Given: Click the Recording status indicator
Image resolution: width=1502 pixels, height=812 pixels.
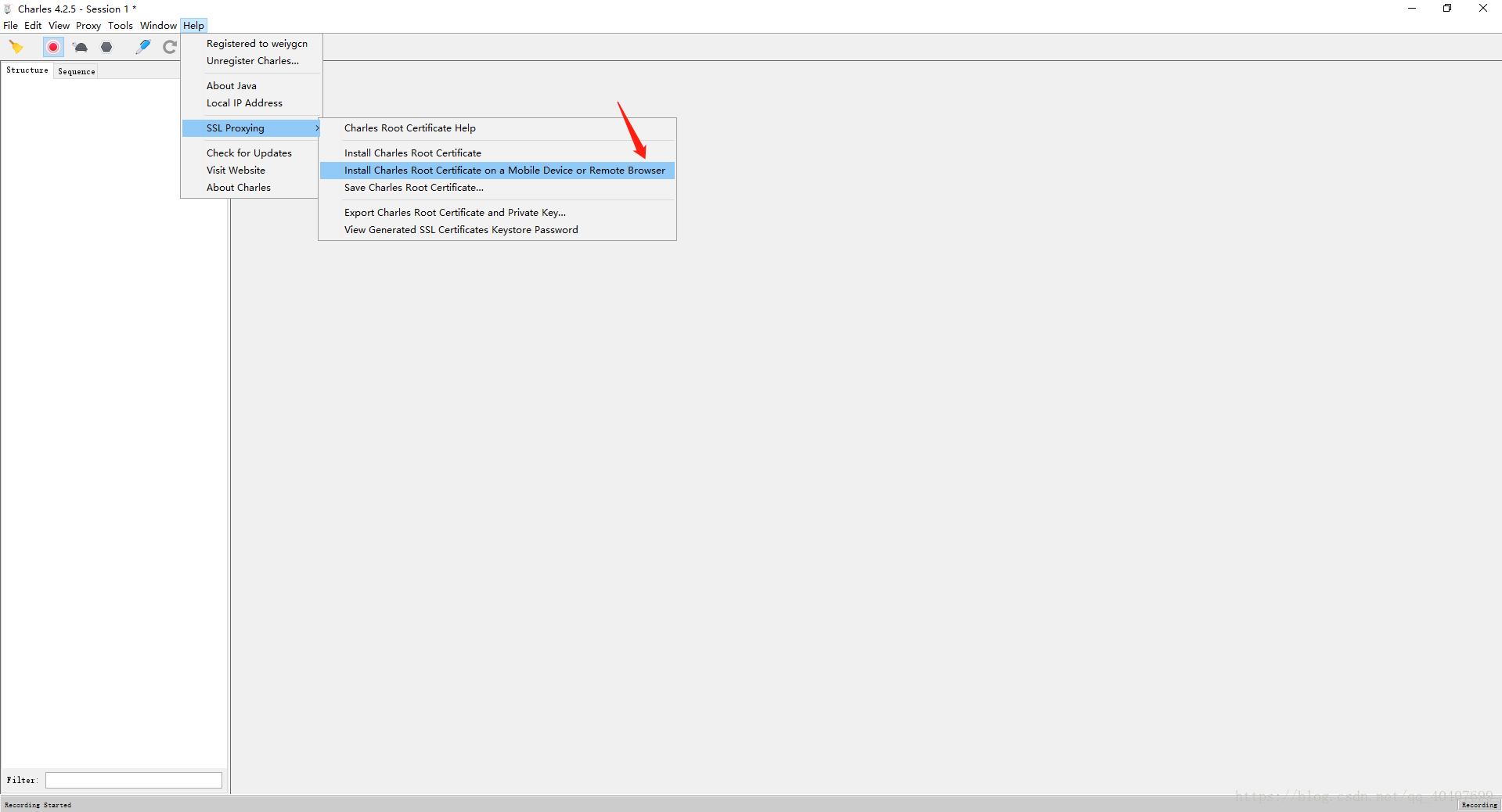Looking at the screenshot, I should coord(1479,805).
